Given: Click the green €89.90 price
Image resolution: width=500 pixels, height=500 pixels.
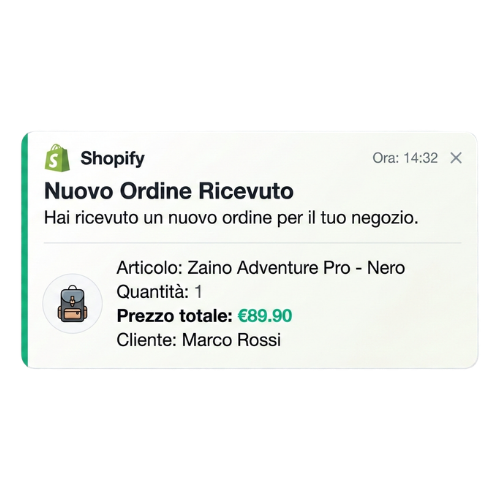Looking at the screenshot, I should coord(265,316).
